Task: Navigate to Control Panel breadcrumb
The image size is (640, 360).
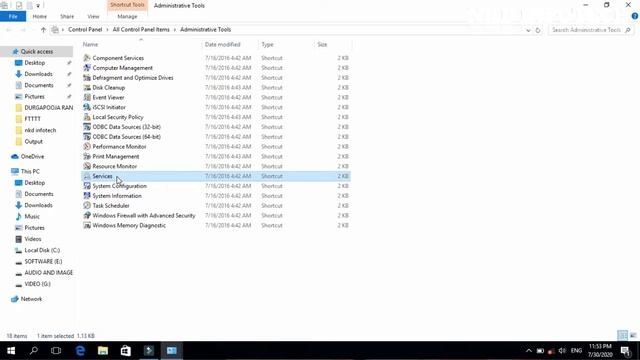Action: 85,29
